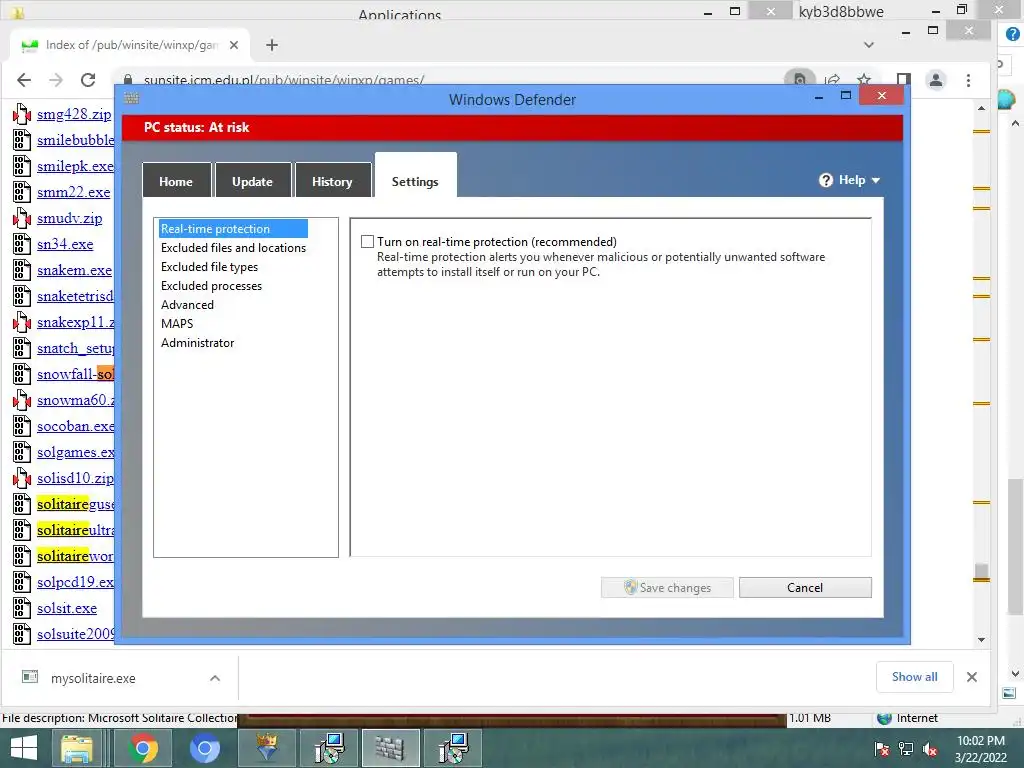This screenshot has height=768, width=1024.
Task: Open Administrator settings category
Action: [x=197, y=342]
